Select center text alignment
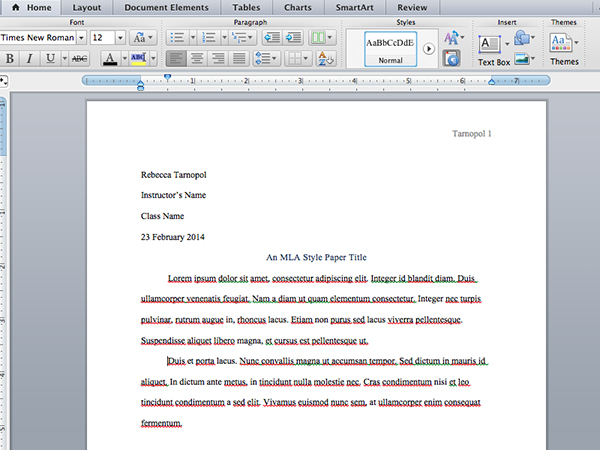 click(x=197, y=59)
